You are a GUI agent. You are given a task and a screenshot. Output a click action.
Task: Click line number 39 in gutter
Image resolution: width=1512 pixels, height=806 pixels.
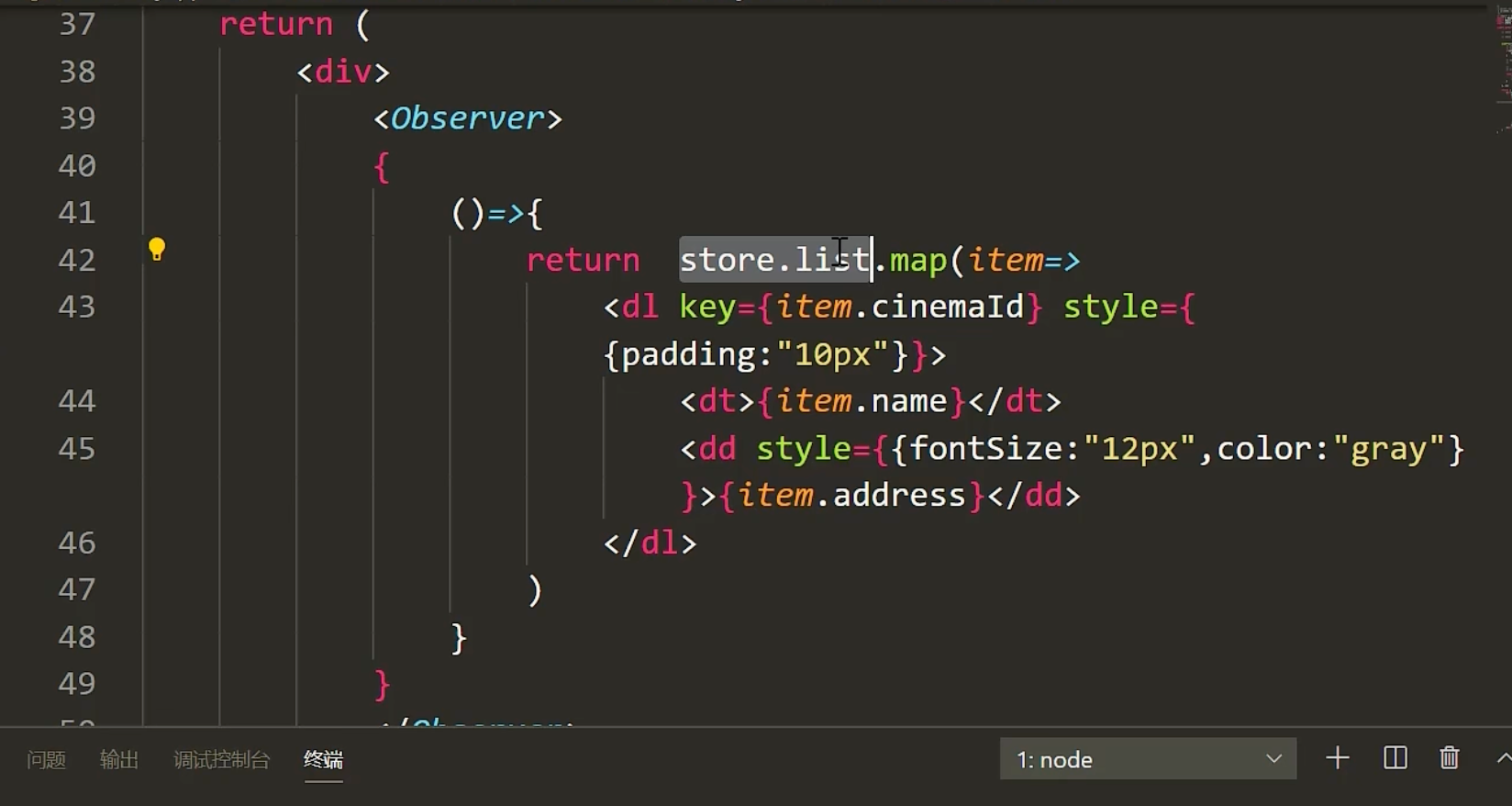77,118
